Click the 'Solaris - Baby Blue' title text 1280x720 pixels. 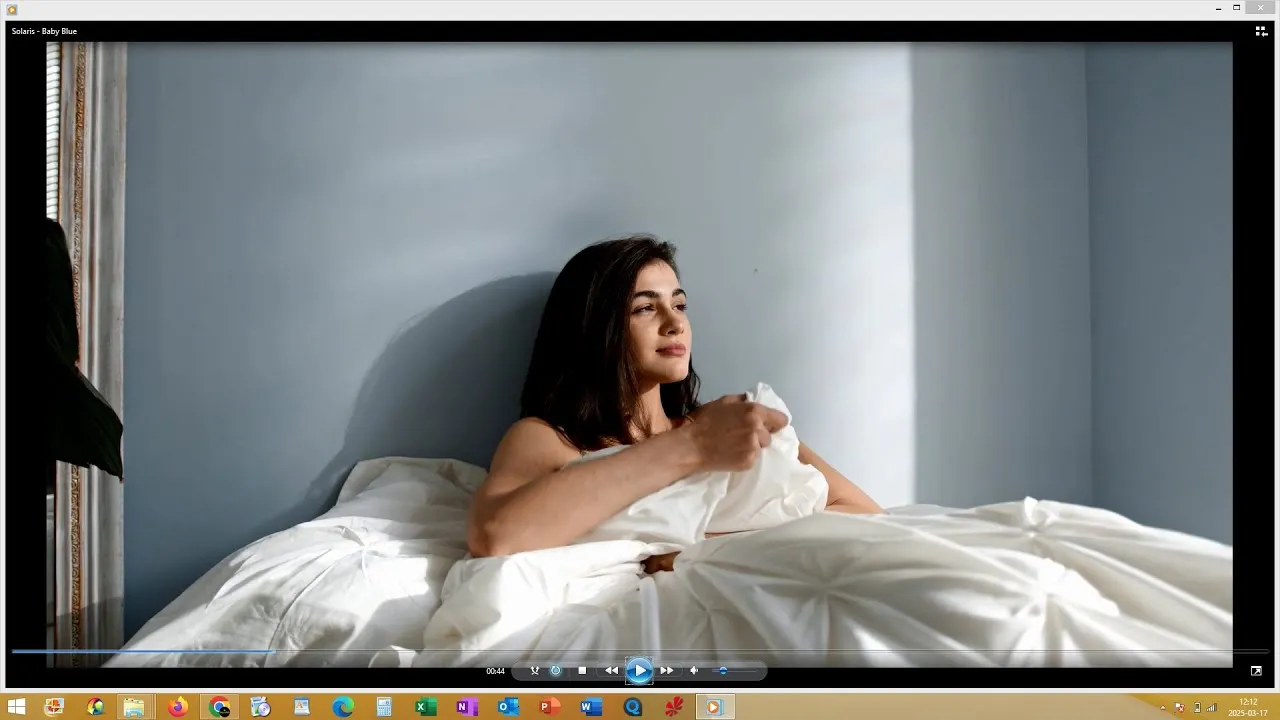pos(44,31)
